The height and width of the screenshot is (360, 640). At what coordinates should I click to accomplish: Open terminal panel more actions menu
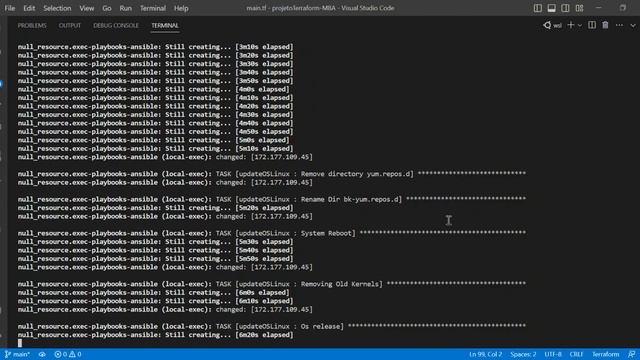619,25
